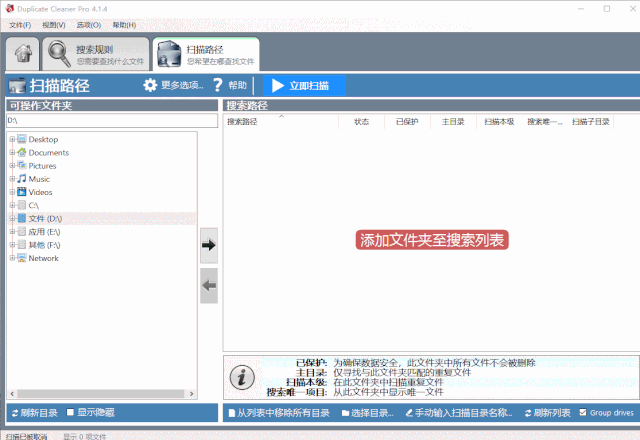The image size is (640, 440).
Task: Expand the Pictures tree node
Action: 12,165
